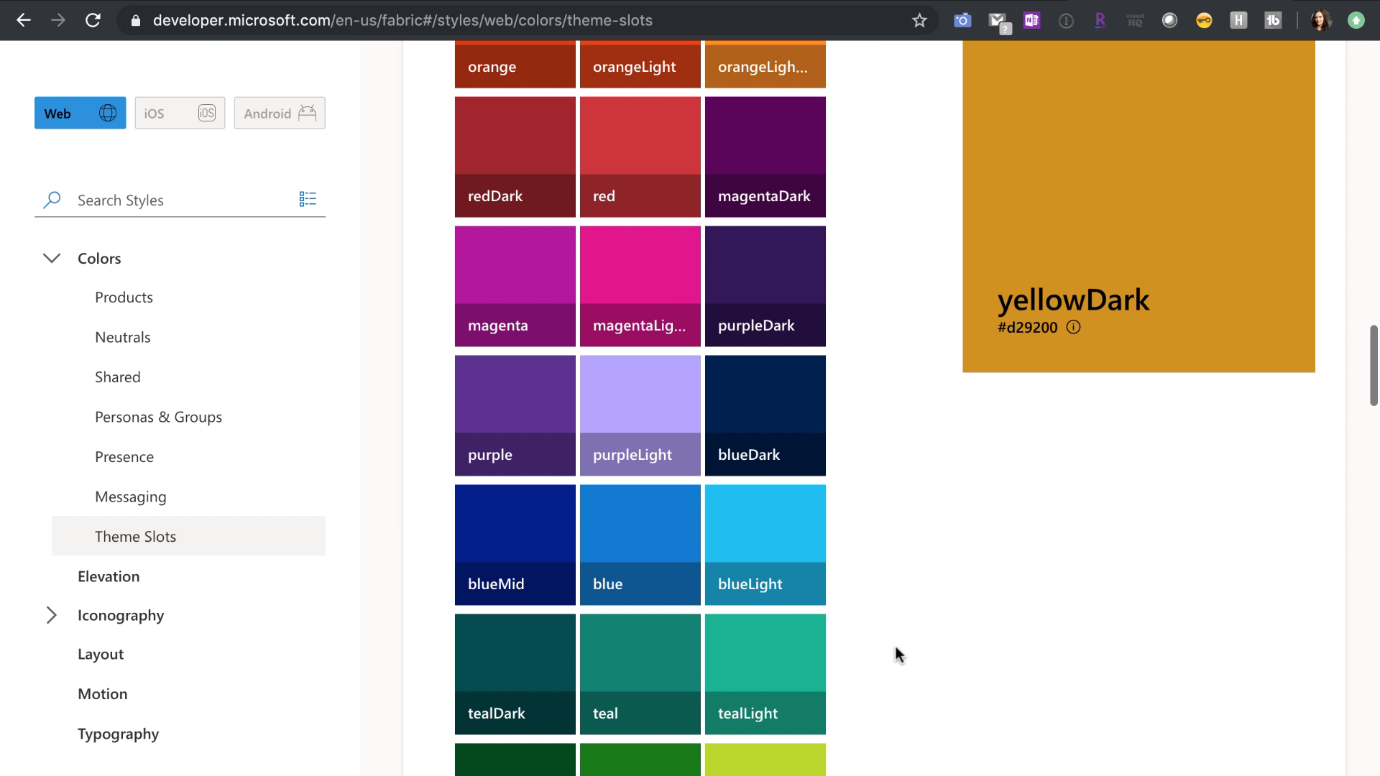Viewport: 1380px width, 776px height.
Task: Open the Layout styles page
Action: (101, 654)
